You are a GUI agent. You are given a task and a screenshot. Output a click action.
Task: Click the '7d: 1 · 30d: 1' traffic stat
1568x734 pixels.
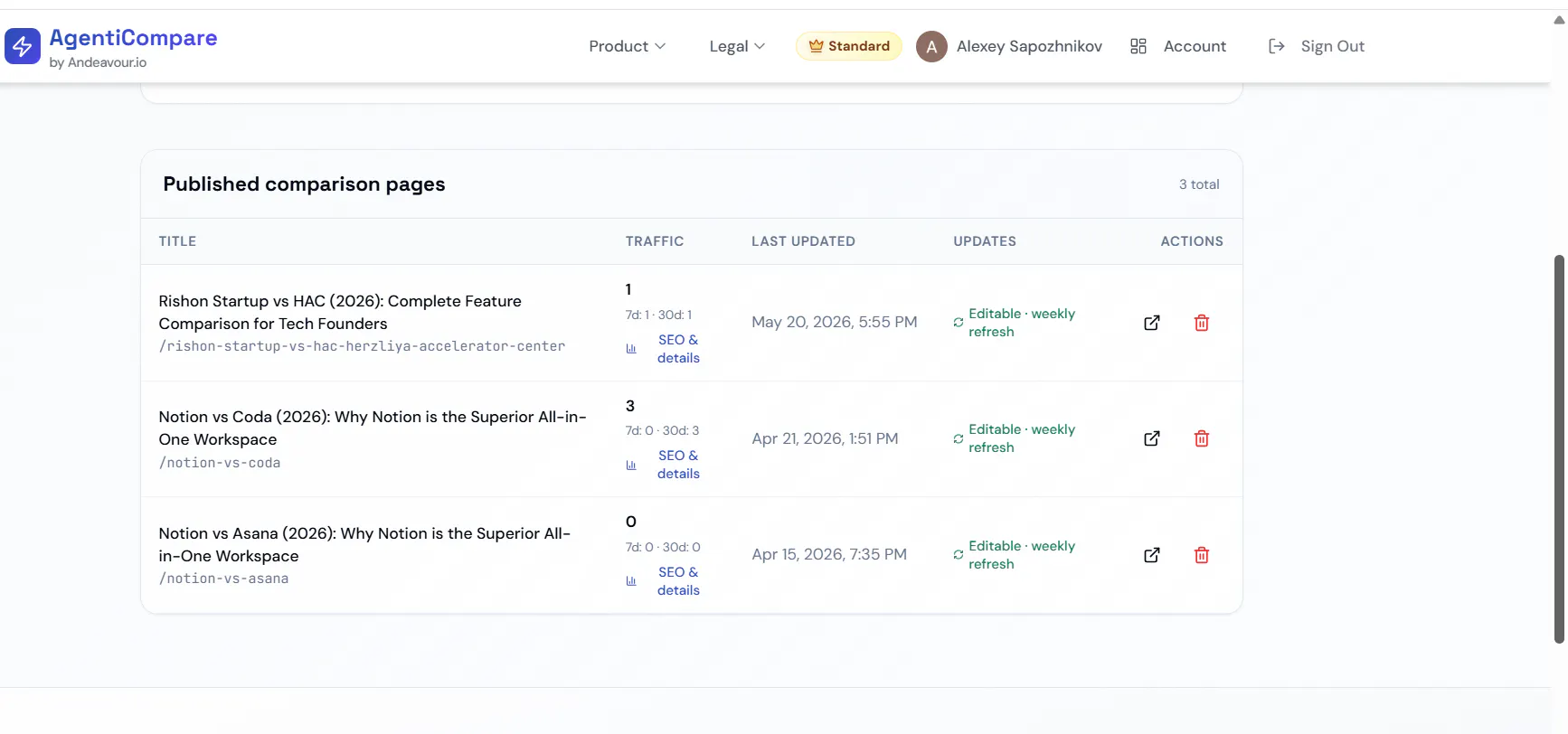[658, 315]
